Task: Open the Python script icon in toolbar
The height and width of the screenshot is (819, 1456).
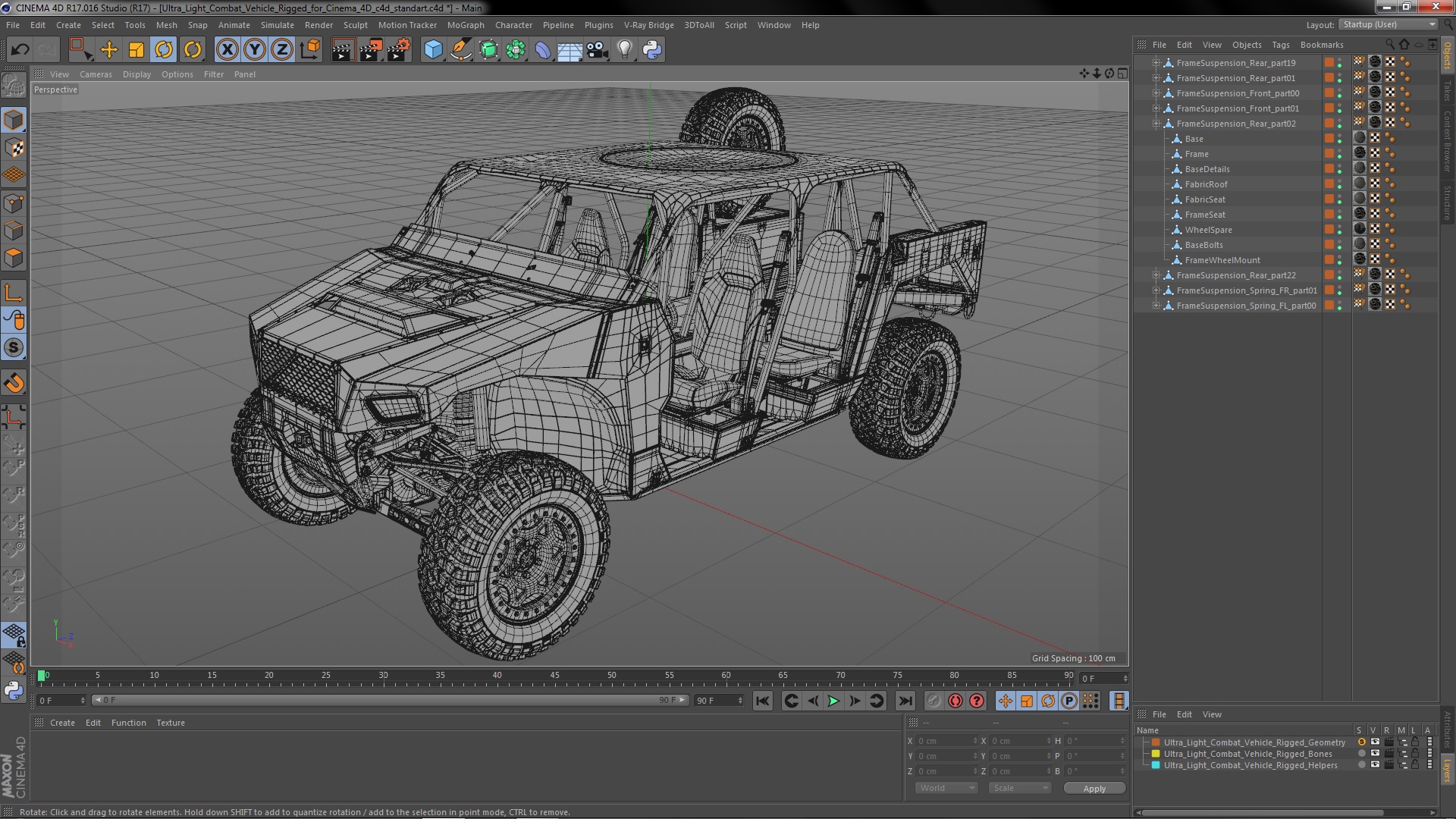Action: pos(652,50)
